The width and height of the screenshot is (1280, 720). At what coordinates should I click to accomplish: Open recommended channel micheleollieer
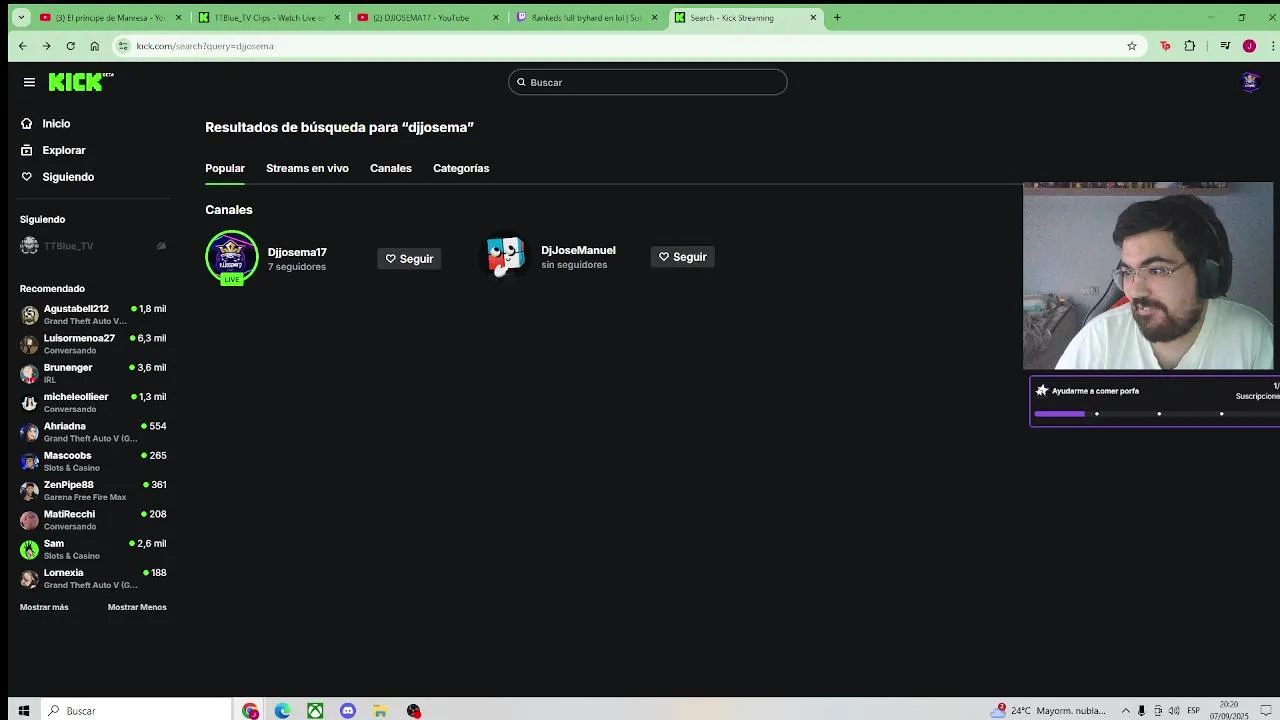93,402
